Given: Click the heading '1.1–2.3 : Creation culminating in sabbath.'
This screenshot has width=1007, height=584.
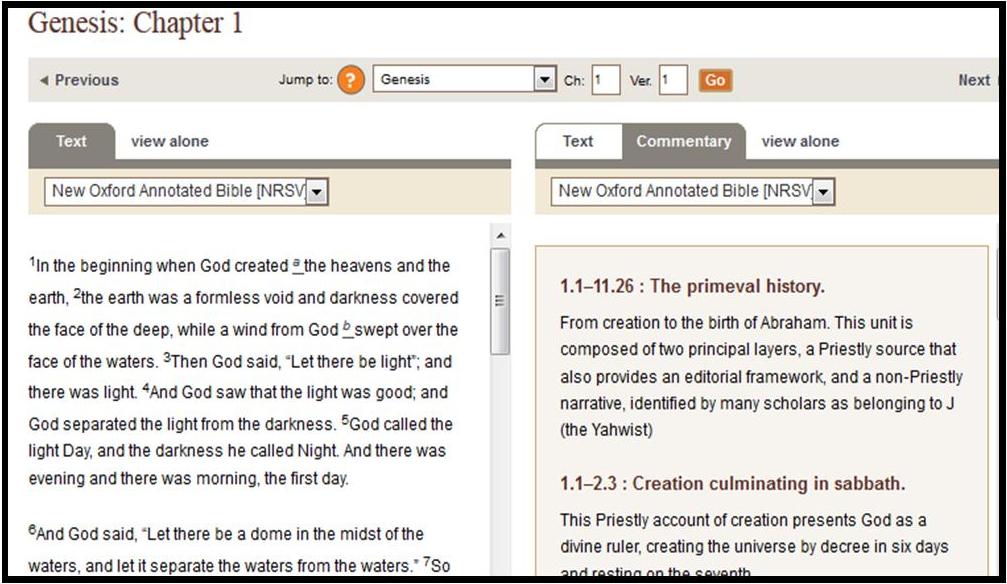Looking at the screenshot, I should click(732, 483).
